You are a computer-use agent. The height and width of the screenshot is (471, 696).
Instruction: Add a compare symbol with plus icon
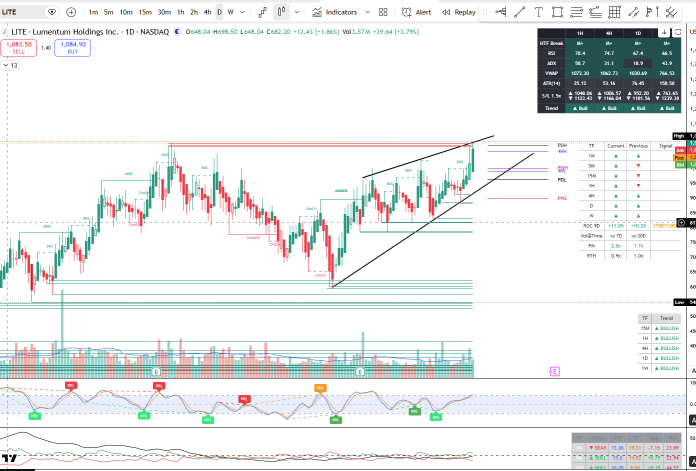click(x=71, y=12)
